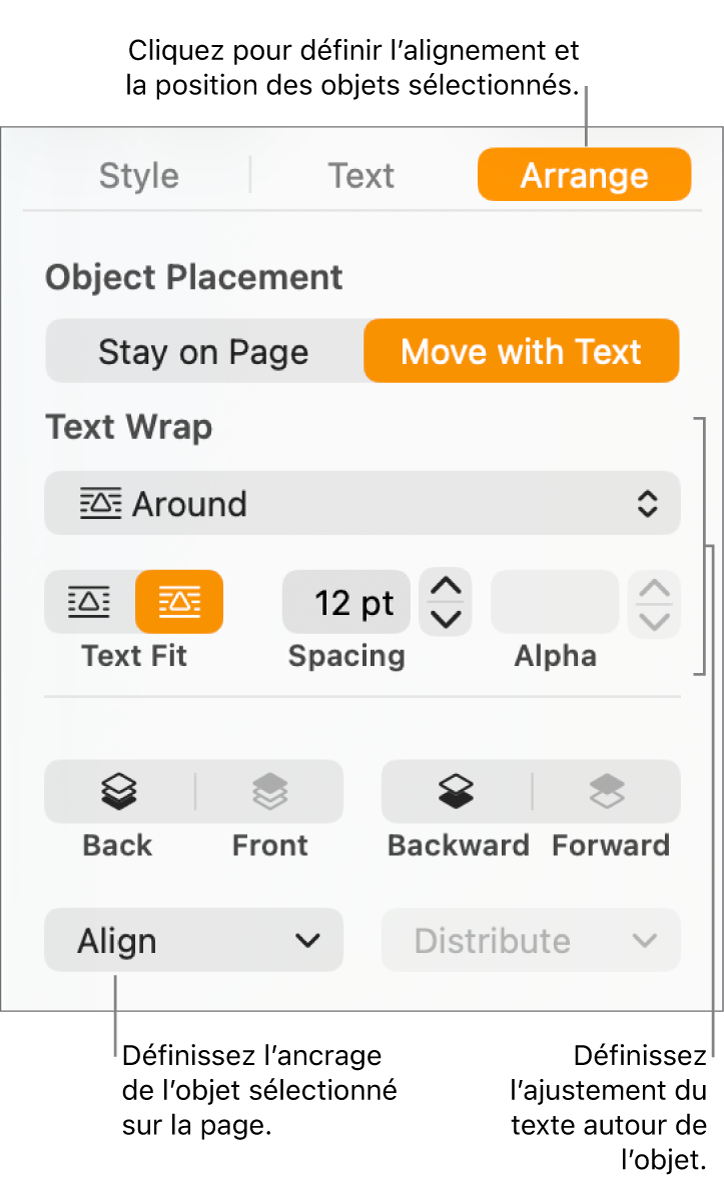Click the Spacing value field
This screenshot has height=1183, width=724.
[347, 603]
